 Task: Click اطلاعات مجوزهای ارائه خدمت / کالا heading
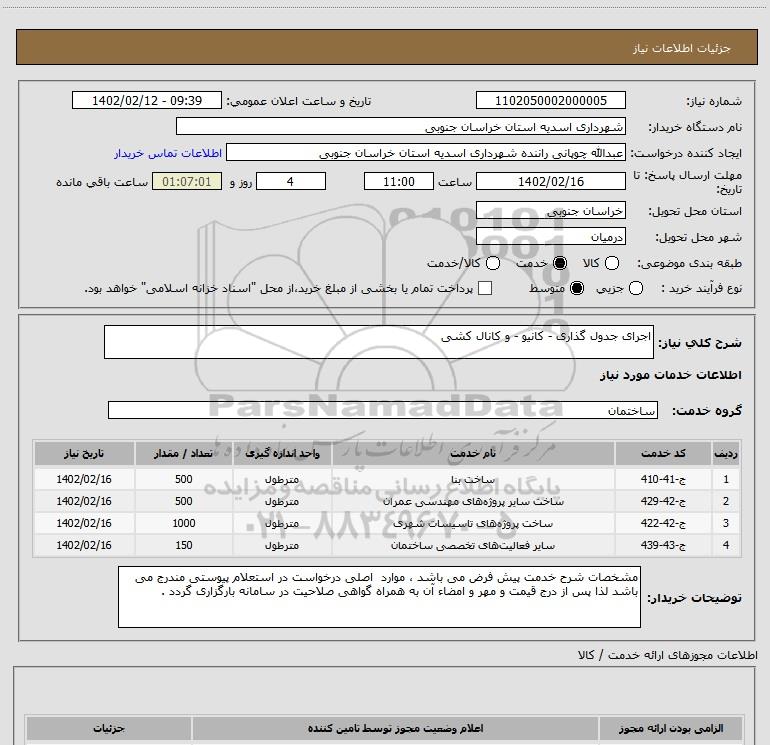pos(668,655)
